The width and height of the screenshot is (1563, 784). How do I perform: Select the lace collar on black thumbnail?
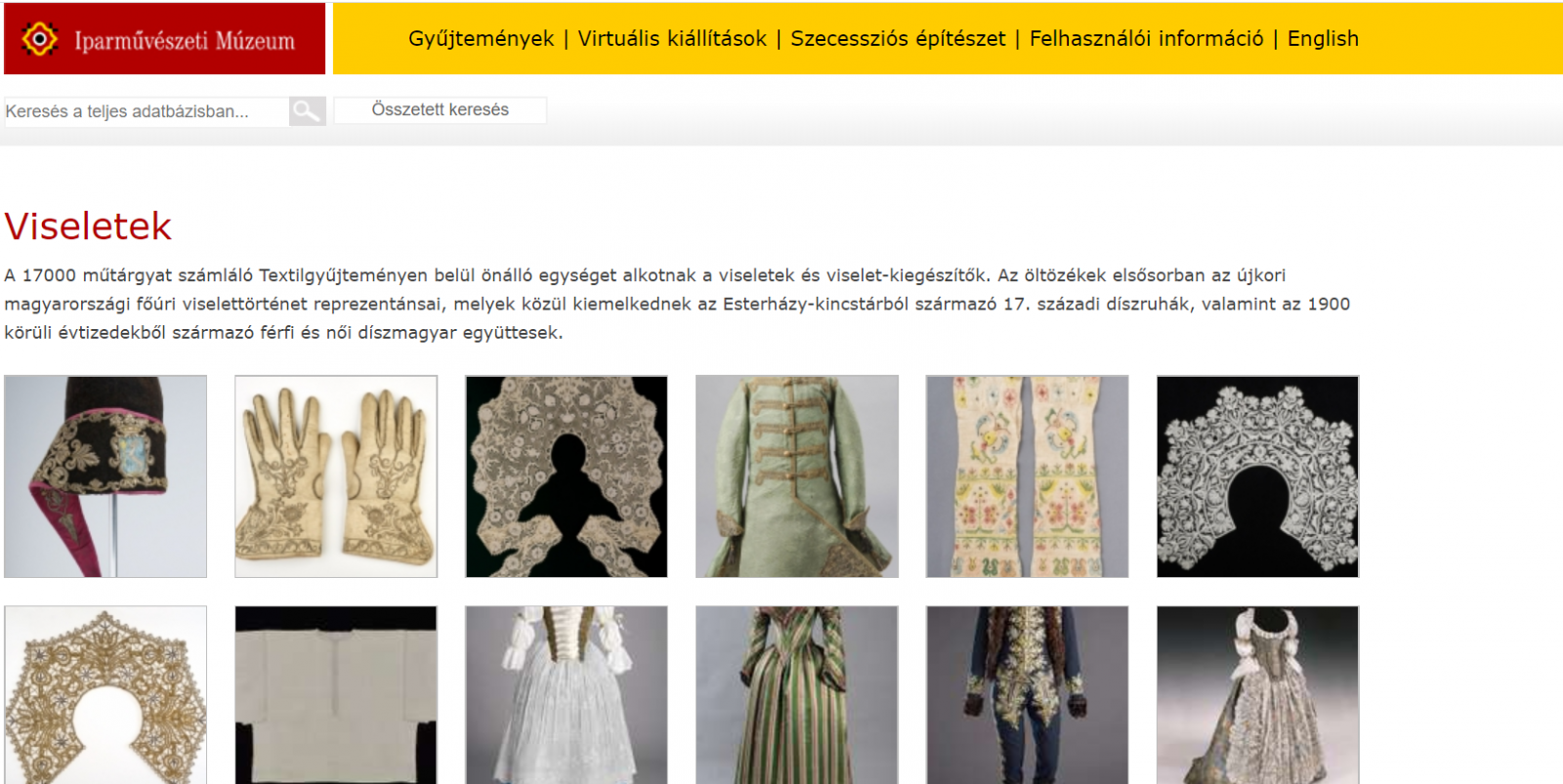(x=567, y=476)
